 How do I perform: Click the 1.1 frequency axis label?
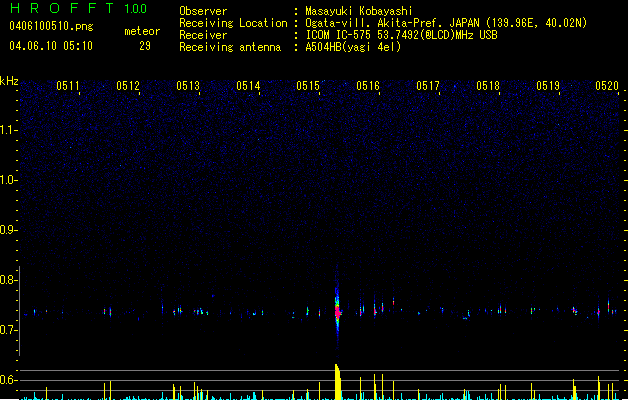[x=9, y=130]
